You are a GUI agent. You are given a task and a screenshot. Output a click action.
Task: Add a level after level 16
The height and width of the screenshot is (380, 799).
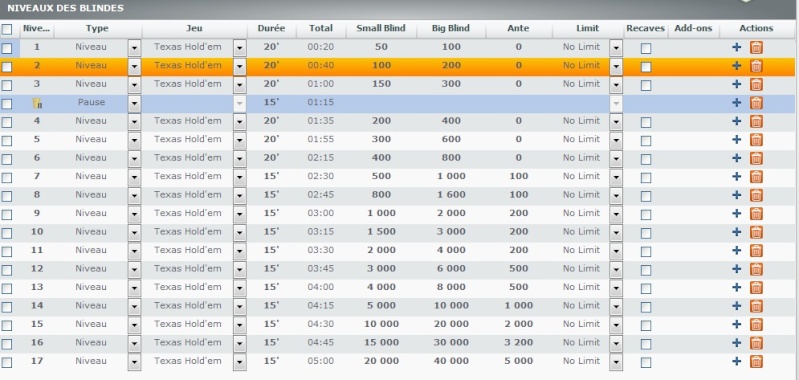coord(736,343)
